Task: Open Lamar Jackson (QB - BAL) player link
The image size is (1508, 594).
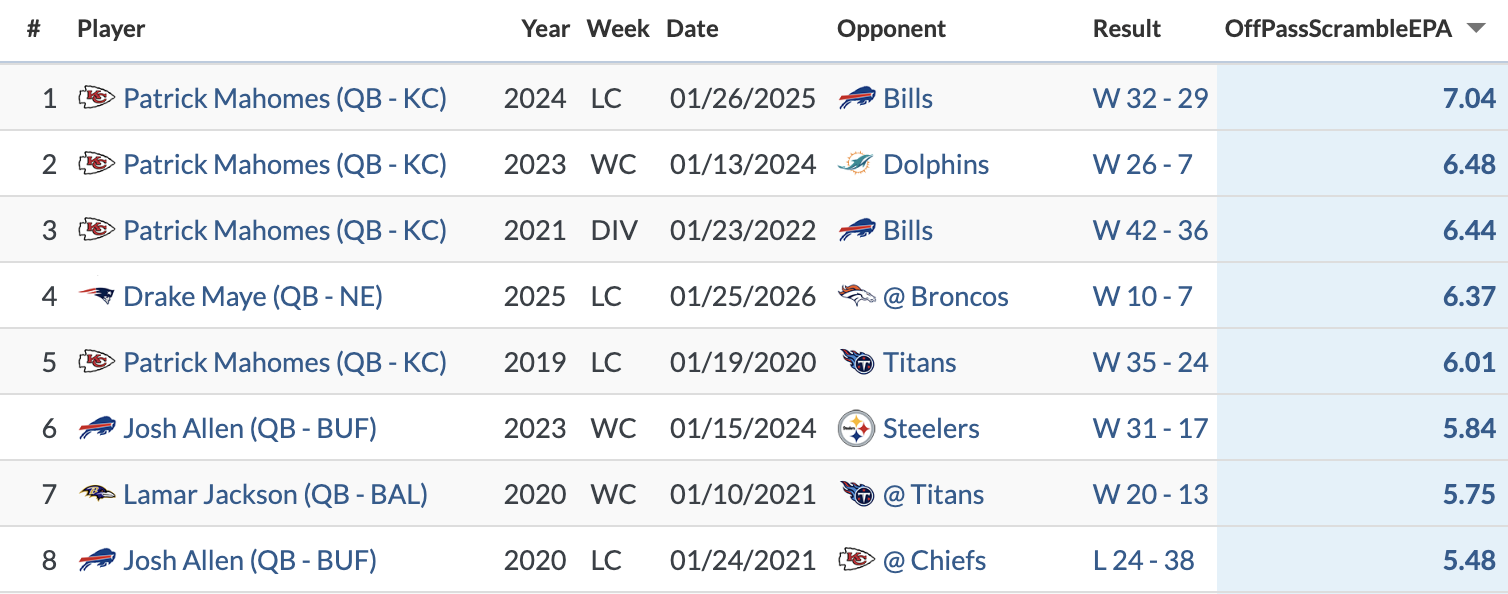Action: (275, 494)
